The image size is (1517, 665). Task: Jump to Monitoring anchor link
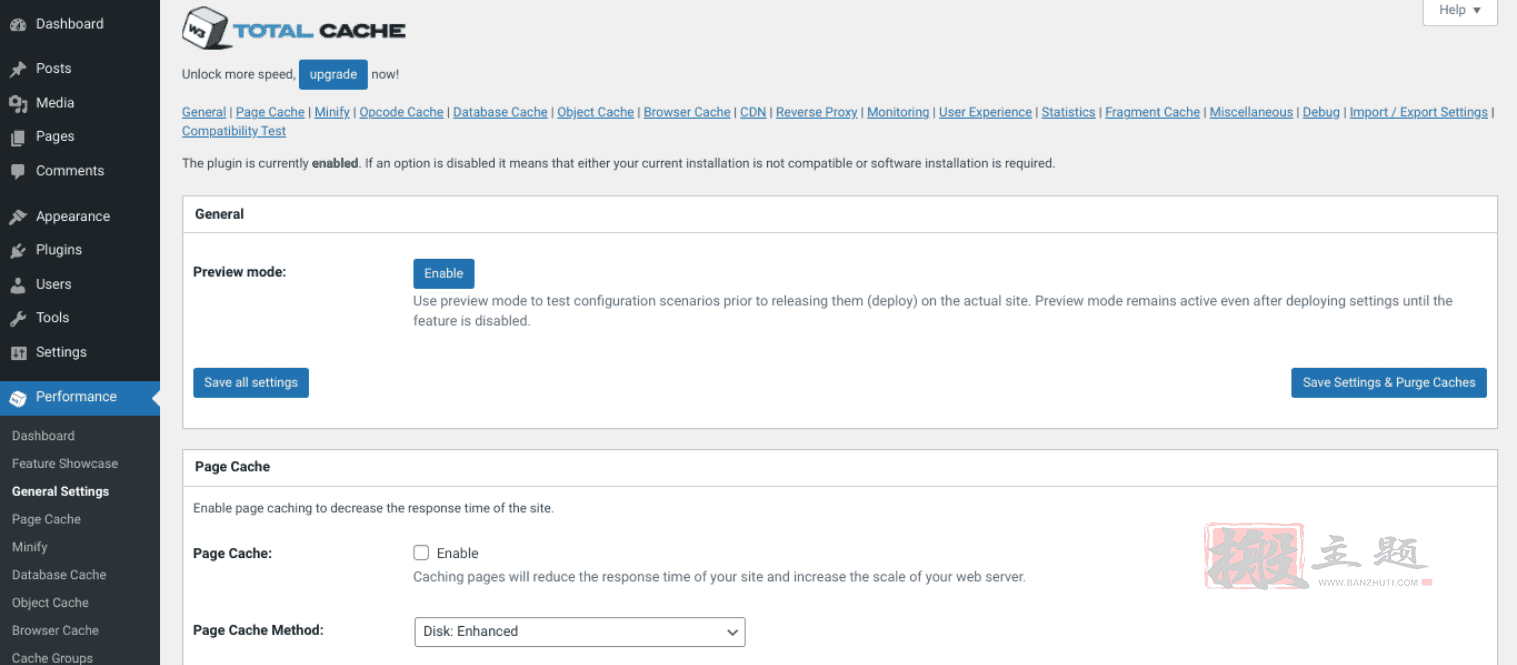tap(898, 113)
